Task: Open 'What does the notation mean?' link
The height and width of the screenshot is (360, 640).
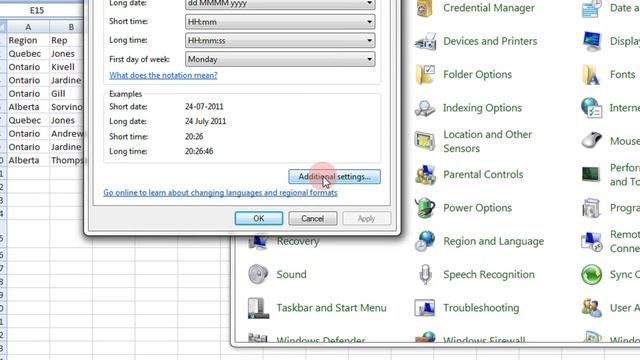Action: (163, 76)
